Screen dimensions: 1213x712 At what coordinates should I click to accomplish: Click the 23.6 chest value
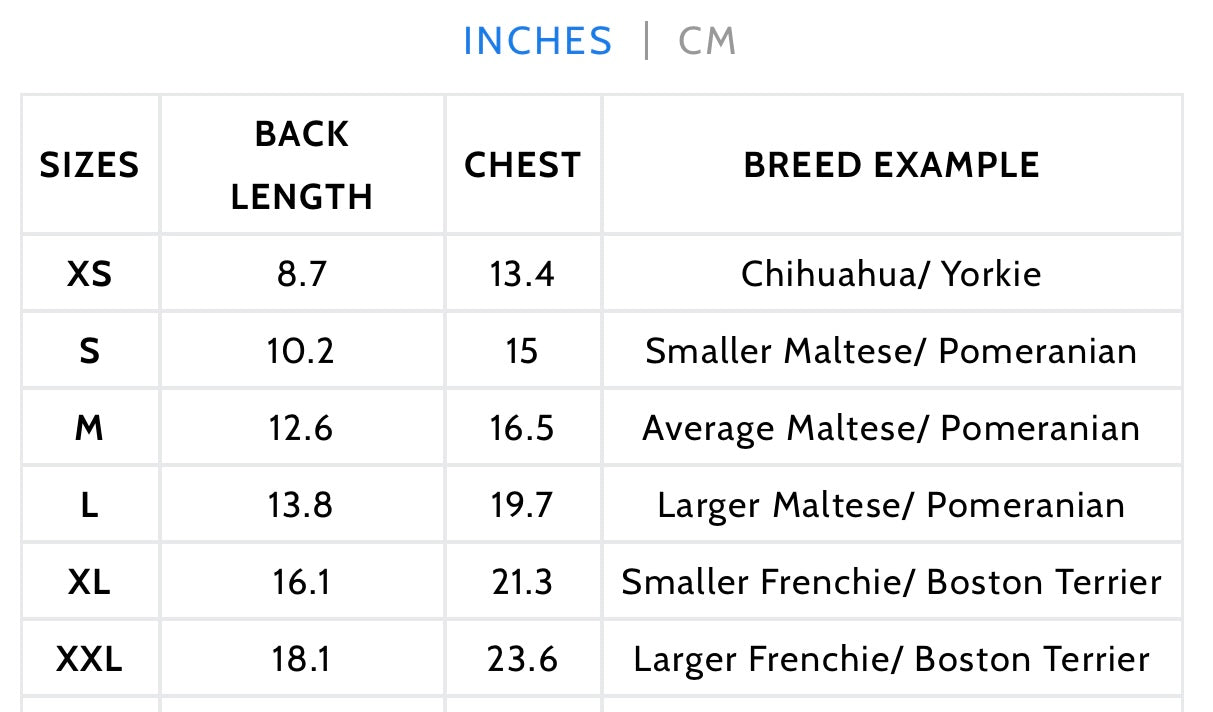tap(522, 659)
